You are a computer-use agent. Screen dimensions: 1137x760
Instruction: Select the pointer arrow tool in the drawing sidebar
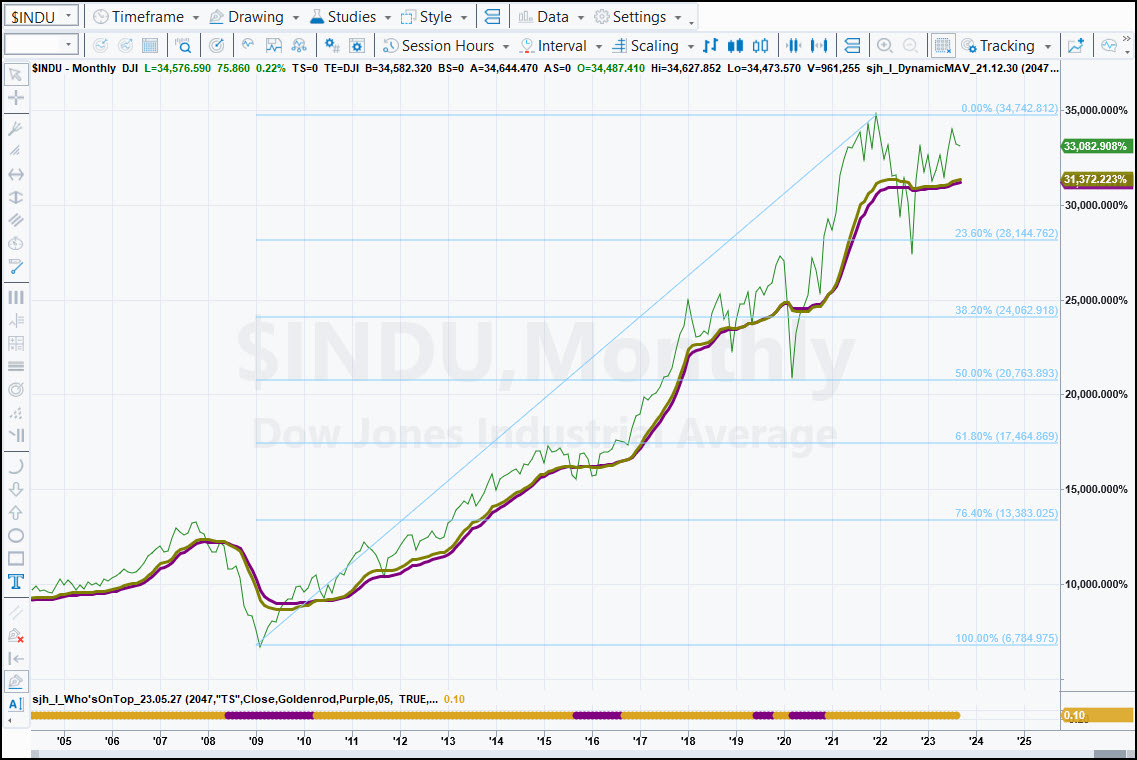point(15,75)
